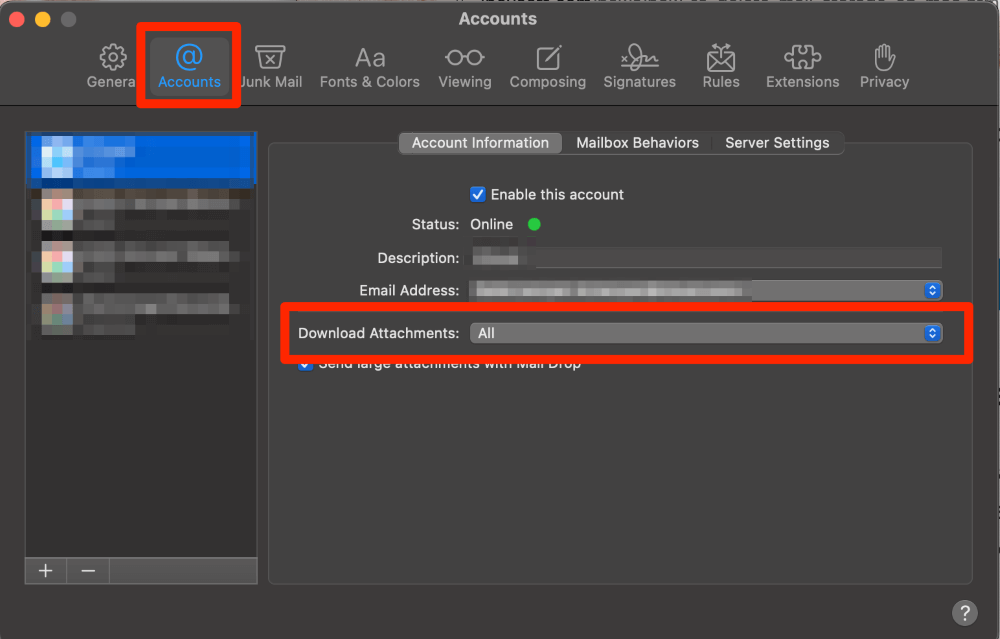This screenshot has width=1000, height=639.
Task: Open Junk Mail preferences
Action: tap(271, 67)
